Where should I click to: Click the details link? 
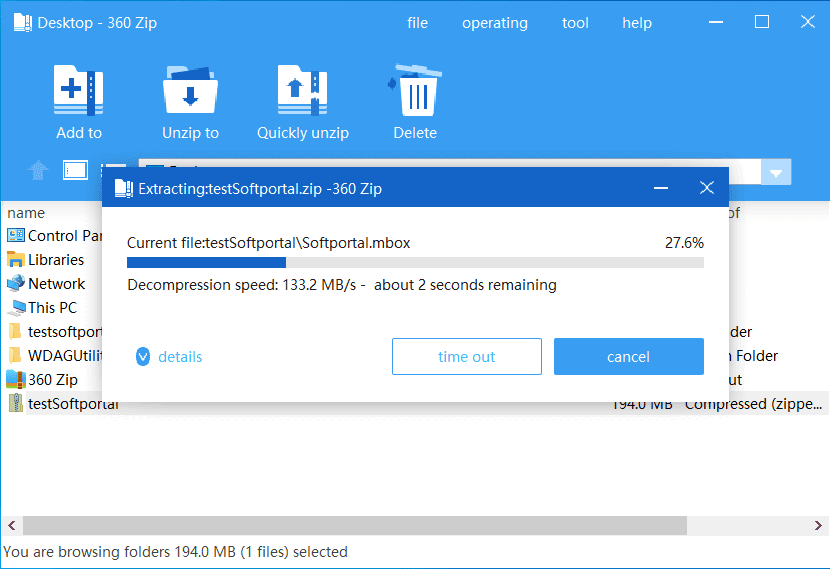(180, 357)
